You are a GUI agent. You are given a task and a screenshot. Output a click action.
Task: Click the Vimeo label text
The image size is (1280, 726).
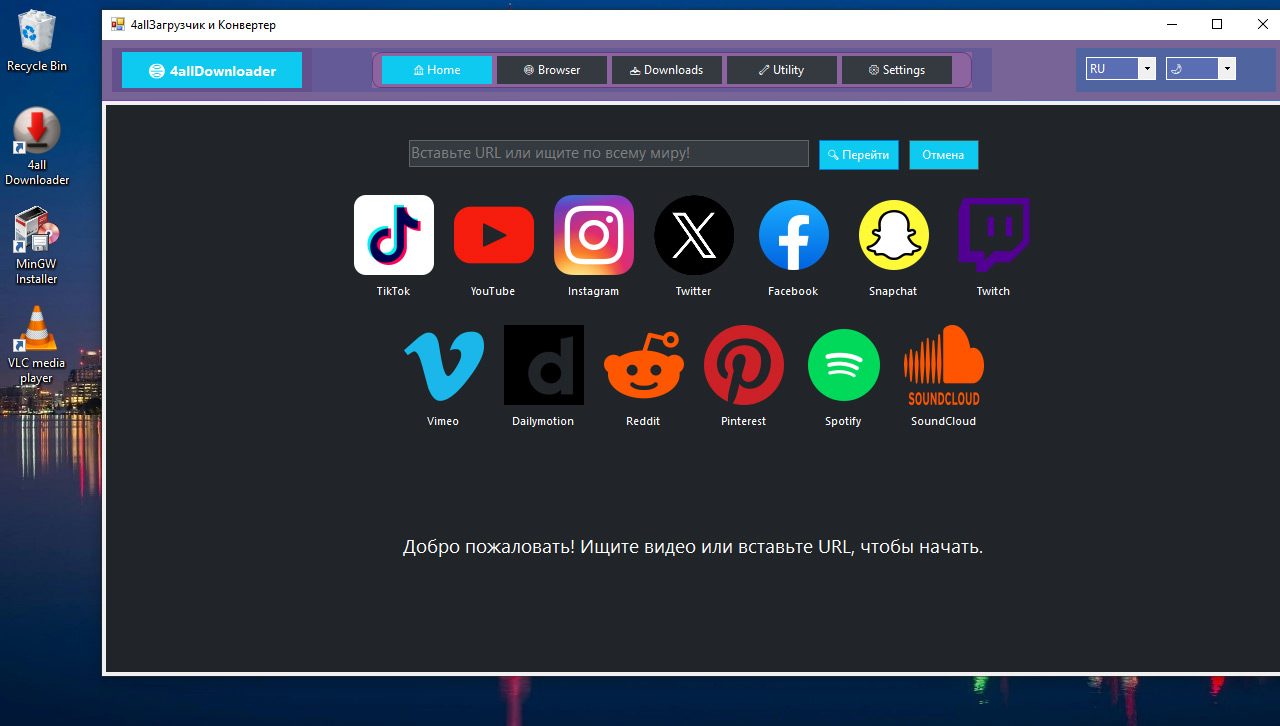[x=443, y=421]
